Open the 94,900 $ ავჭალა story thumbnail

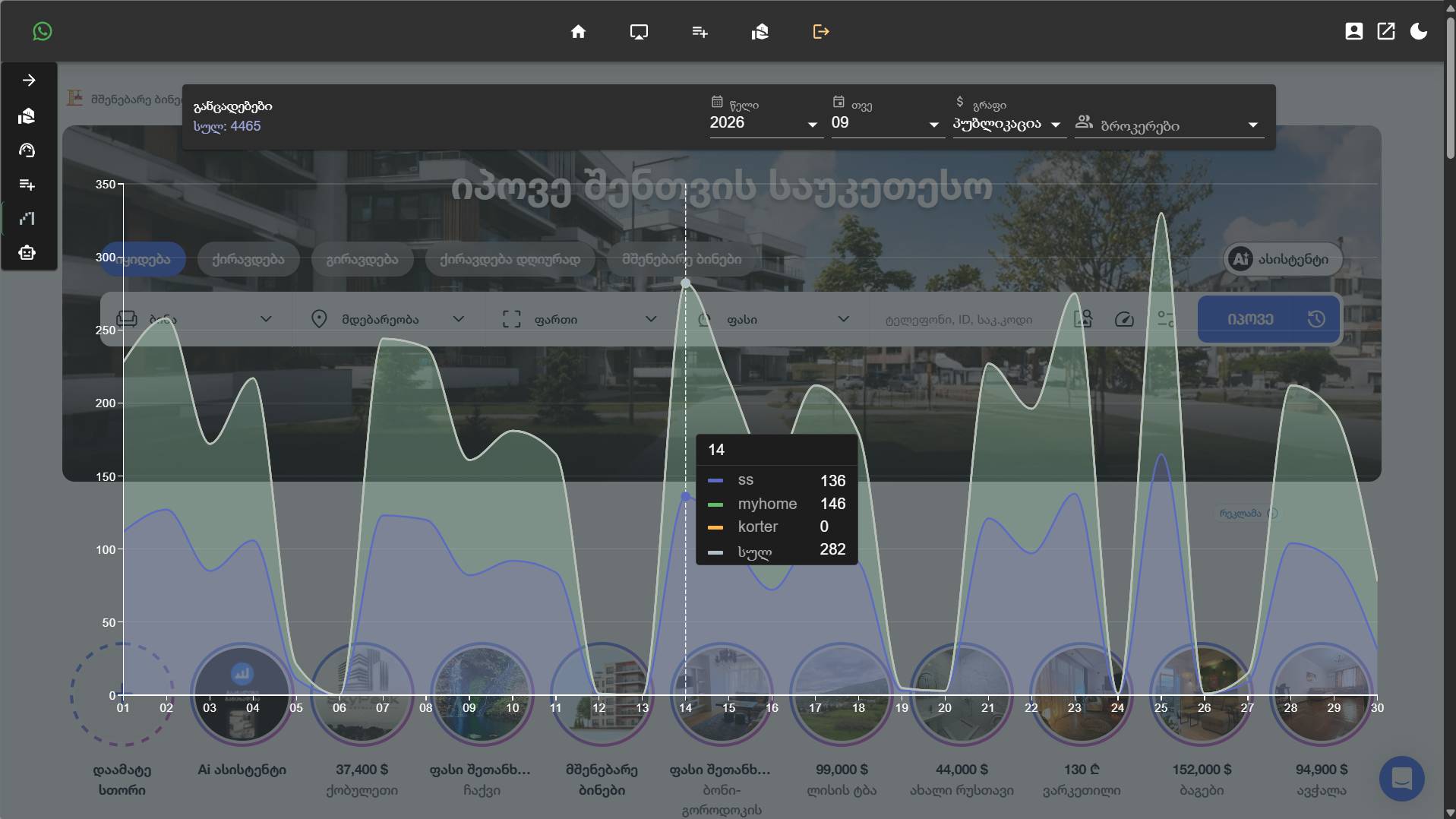click(x=1322, y=694)
